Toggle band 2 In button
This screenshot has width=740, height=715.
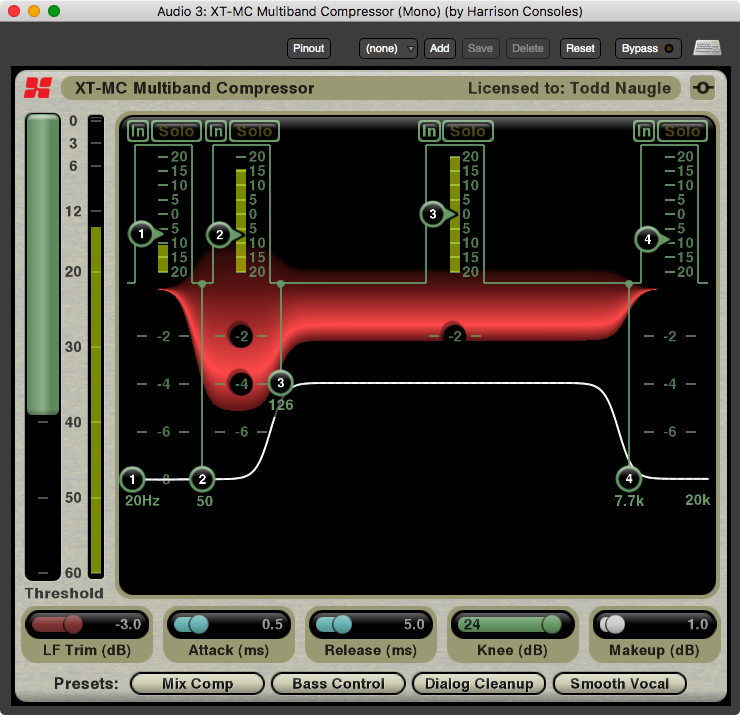coord(217,131)
